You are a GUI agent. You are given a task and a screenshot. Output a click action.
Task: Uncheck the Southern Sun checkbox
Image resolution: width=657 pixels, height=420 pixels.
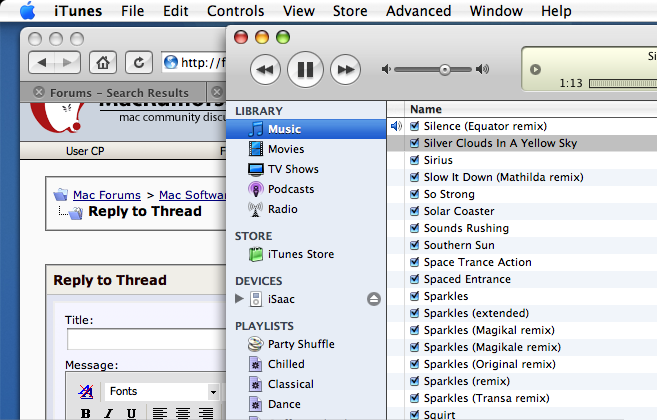click(414, 245)
